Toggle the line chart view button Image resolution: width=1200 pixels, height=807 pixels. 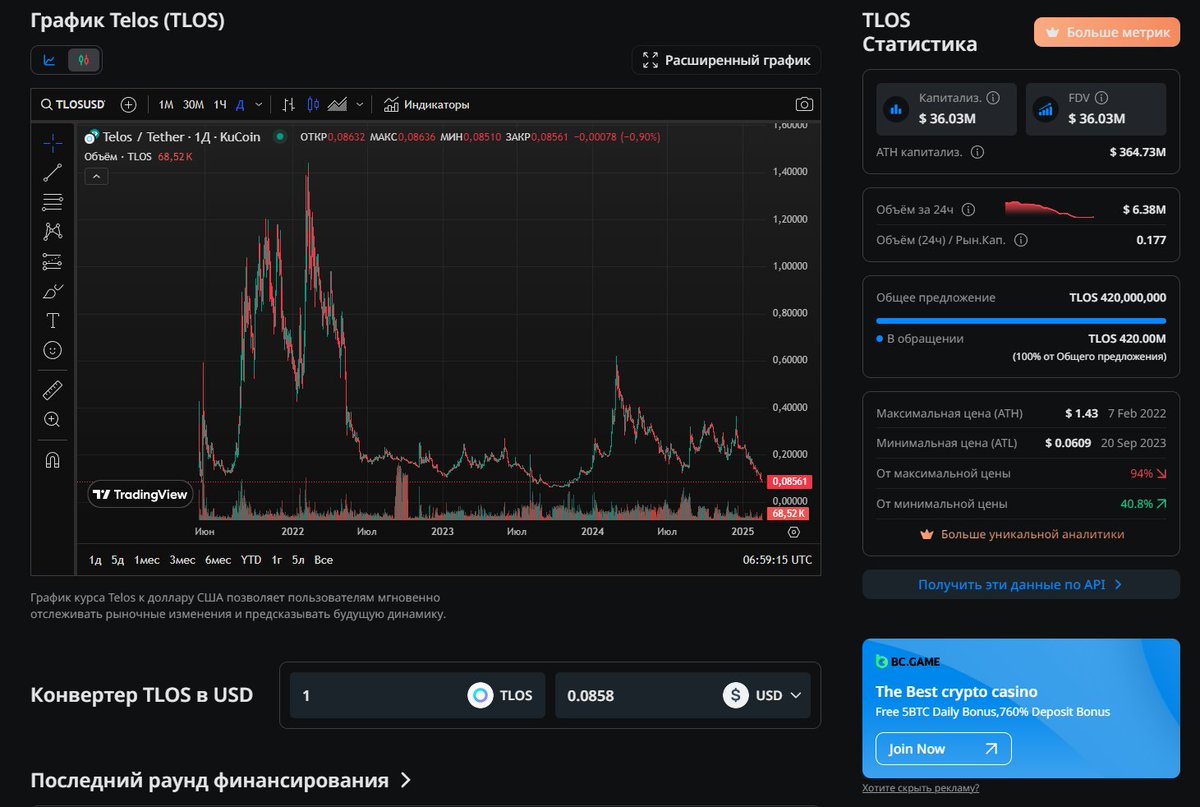(x=49, y=60)
